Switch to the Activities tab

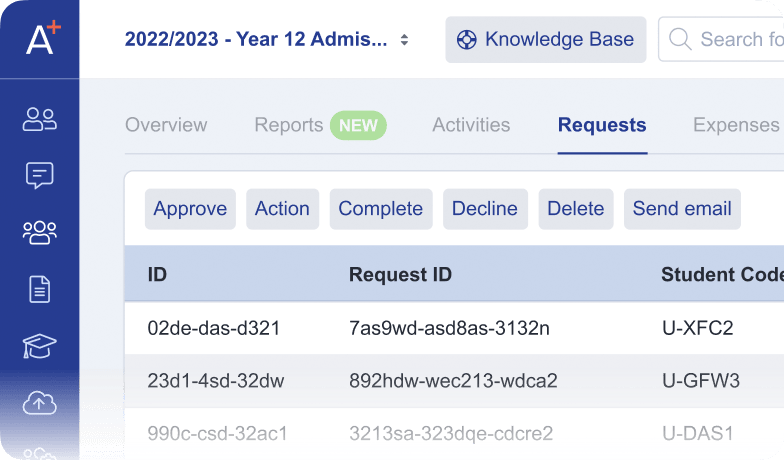(x=471, y=125)
